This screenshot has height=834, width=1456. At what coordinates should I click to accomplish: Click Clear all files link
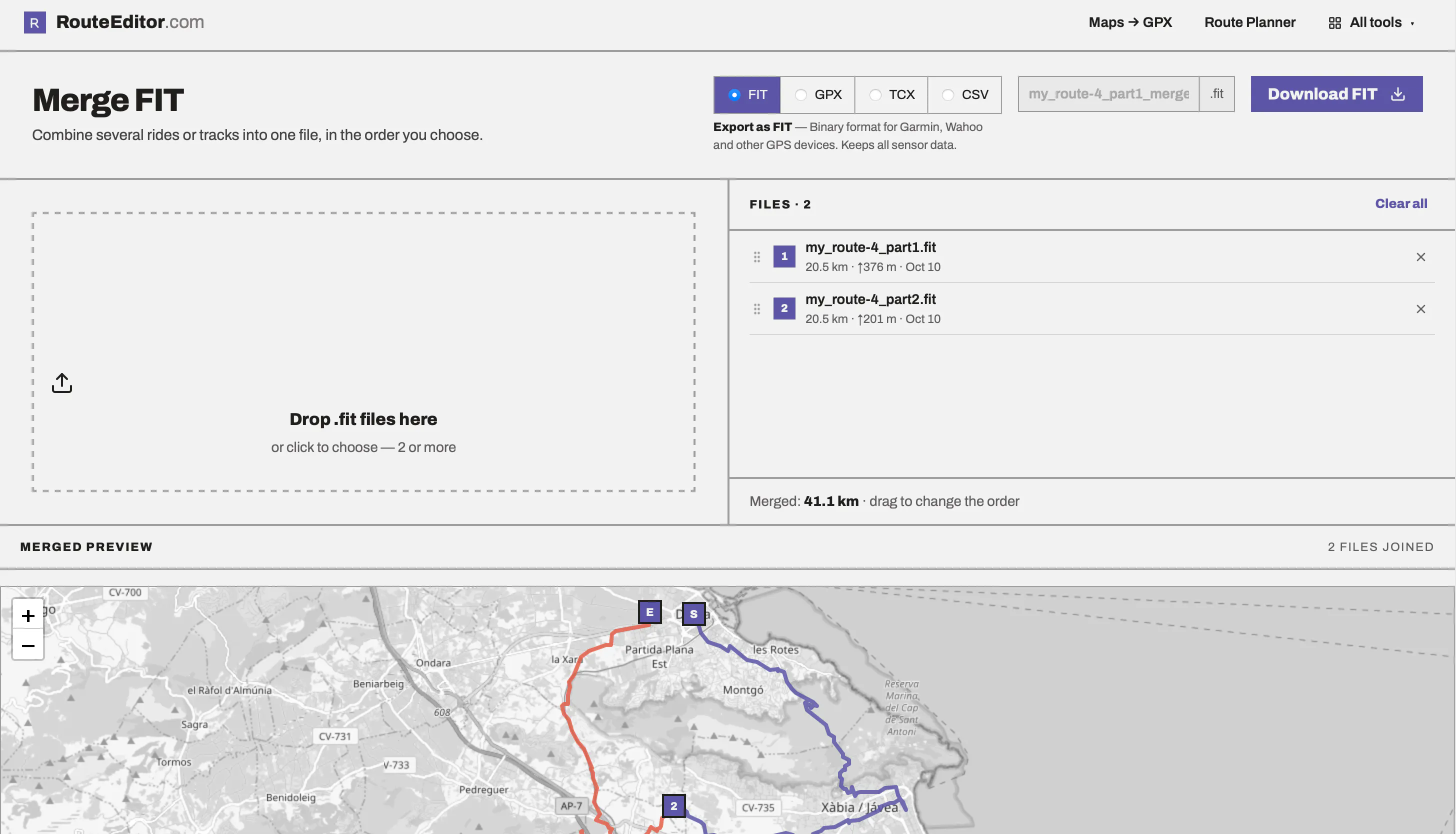click(x=1401, y=203)
